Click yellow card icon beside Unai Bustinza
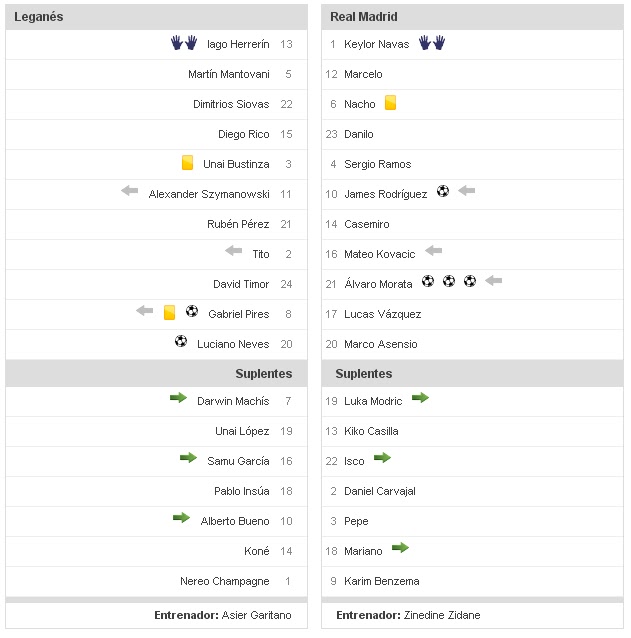 (x=187, y=163)
